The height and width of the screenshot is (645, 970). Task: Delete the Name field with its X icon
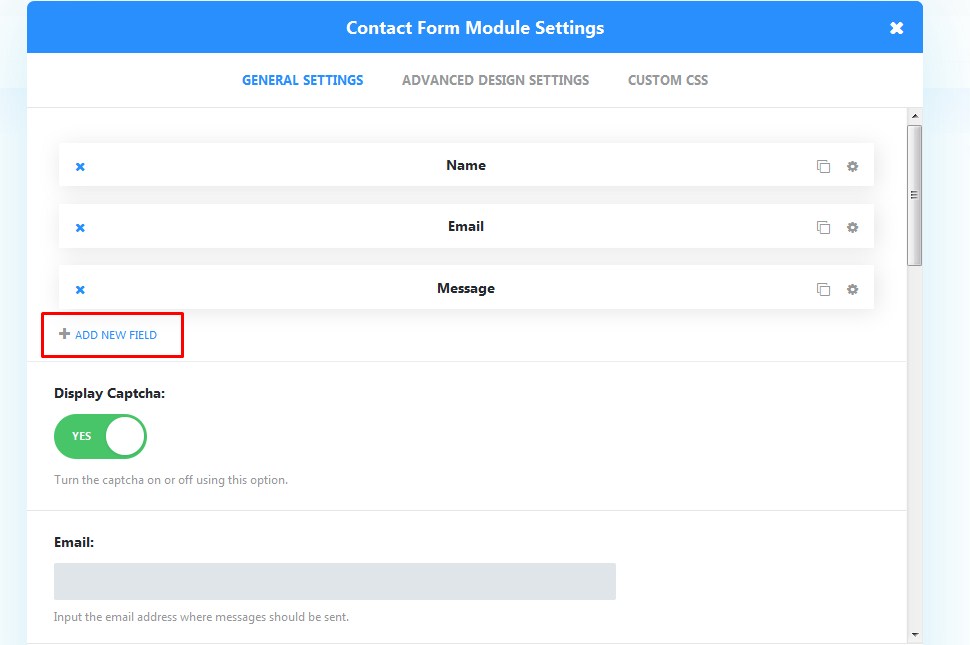[80, 166]
